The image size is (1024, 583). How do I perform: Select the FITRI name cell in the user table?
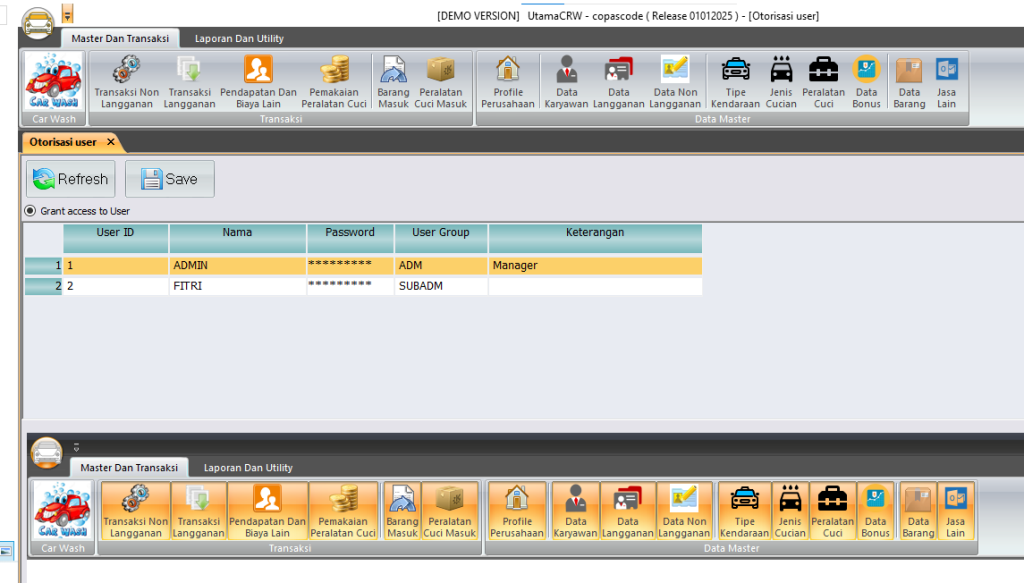pyautogui.click(x=237, y=286)
